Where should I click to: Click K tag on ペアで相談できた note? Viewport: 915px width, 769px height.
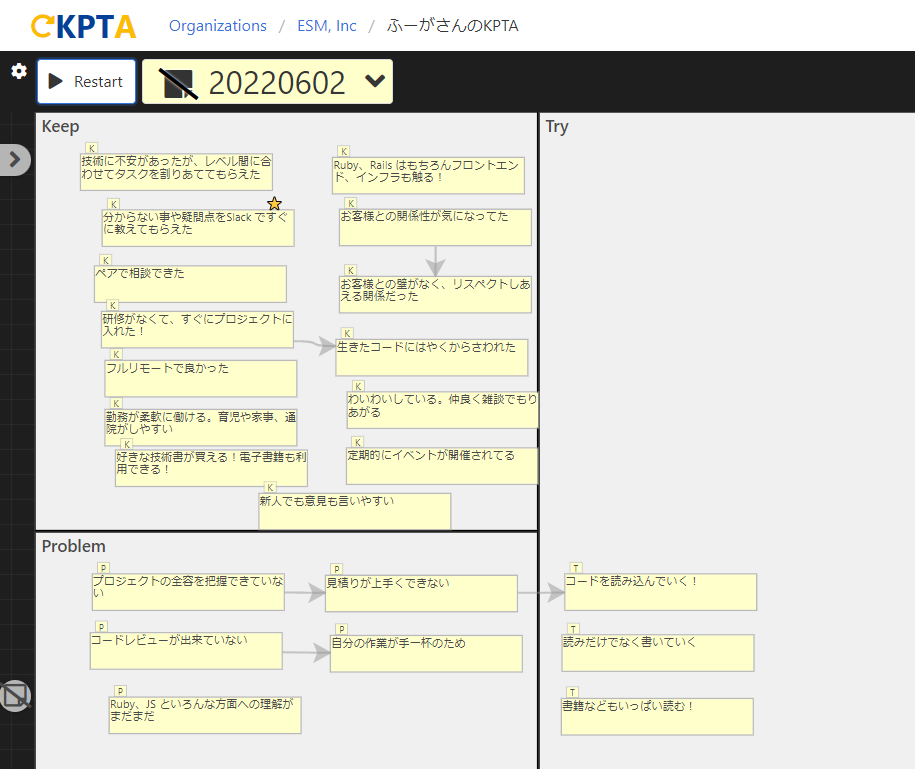tap(106, 260)
